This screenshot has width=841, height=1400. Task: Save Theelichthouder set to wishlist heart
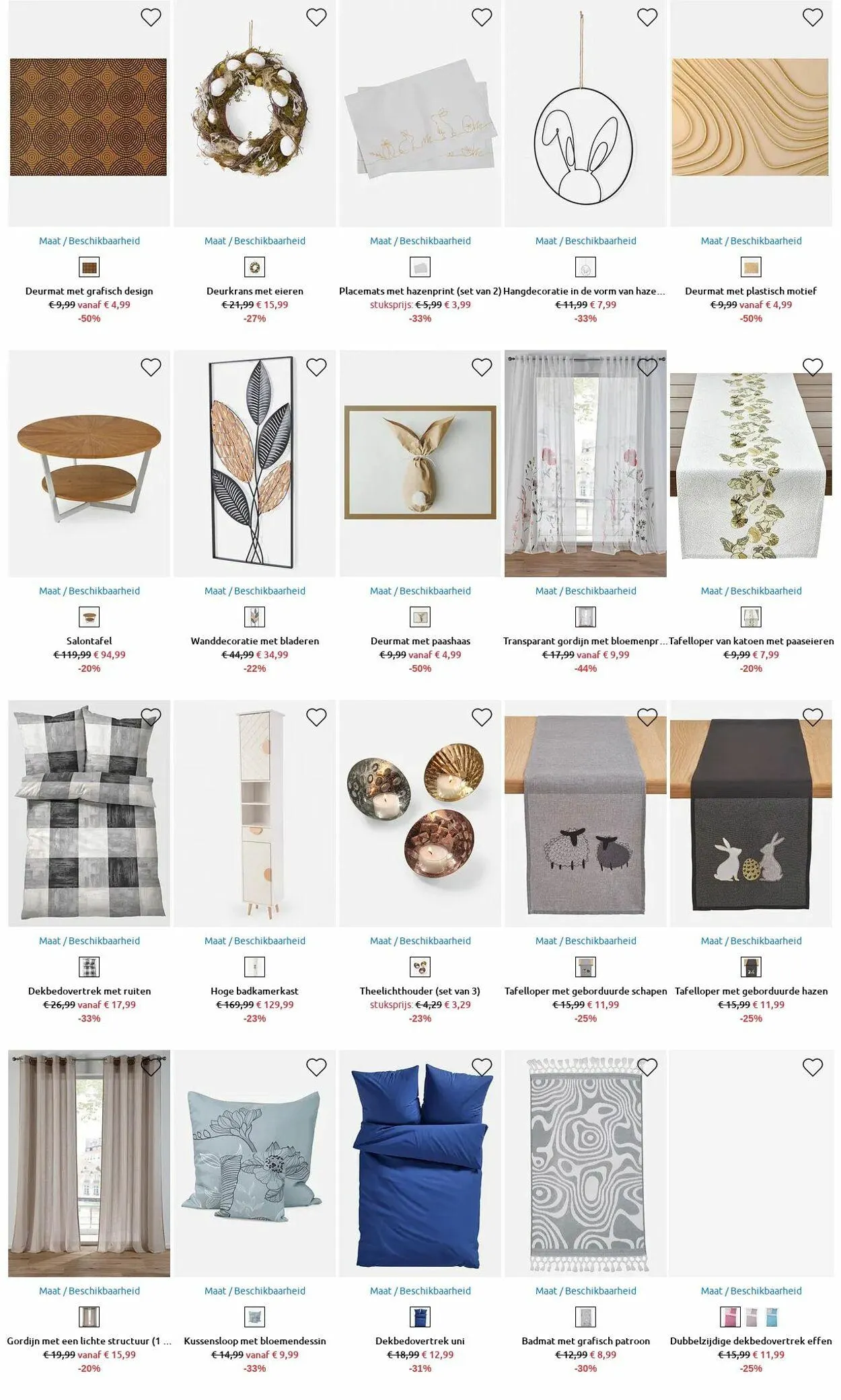pyautogui.click(x=482, y=717)
